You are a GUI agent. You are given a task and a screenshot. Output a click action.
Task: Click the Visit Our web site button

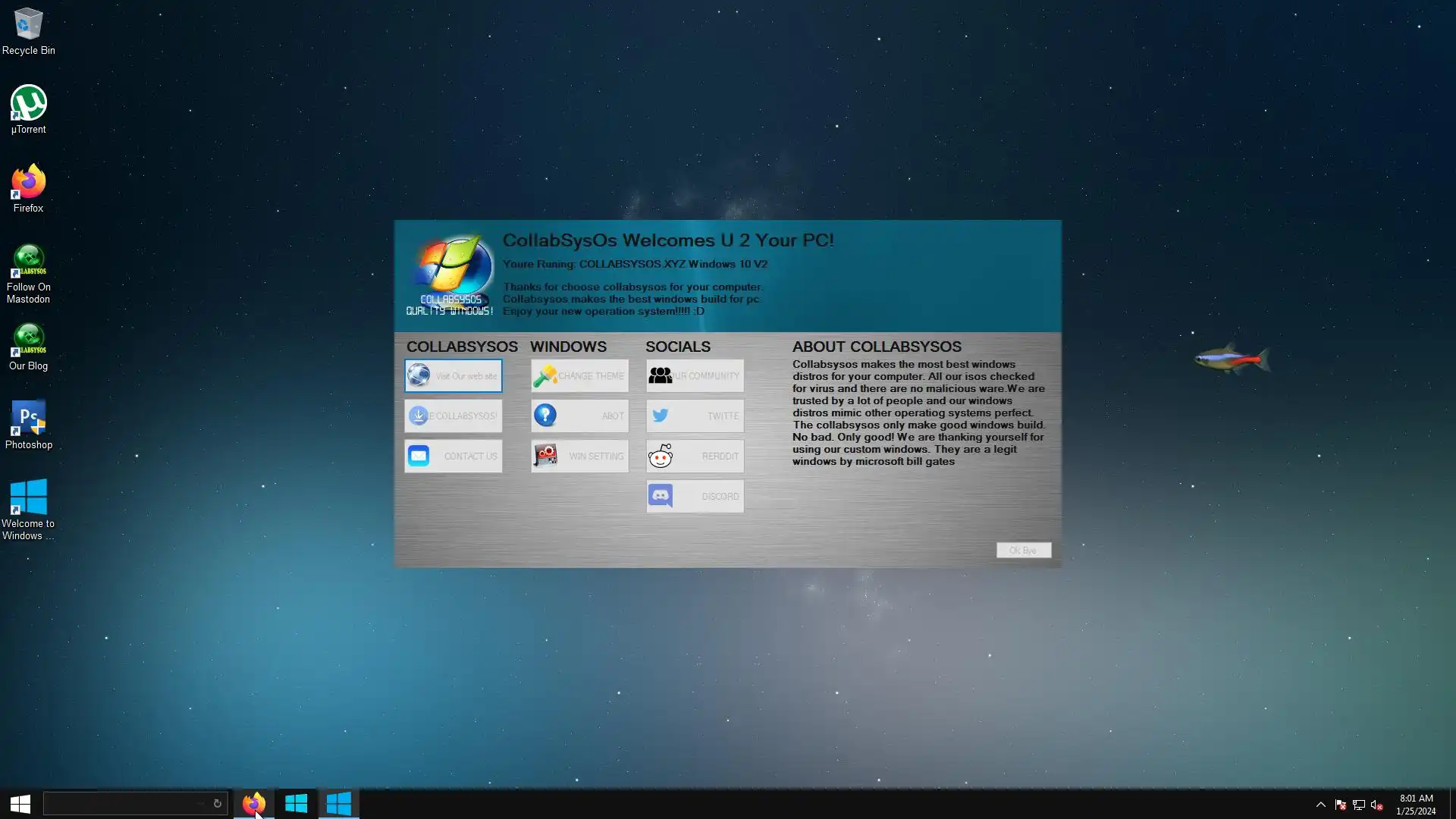(x=453, y=376)
